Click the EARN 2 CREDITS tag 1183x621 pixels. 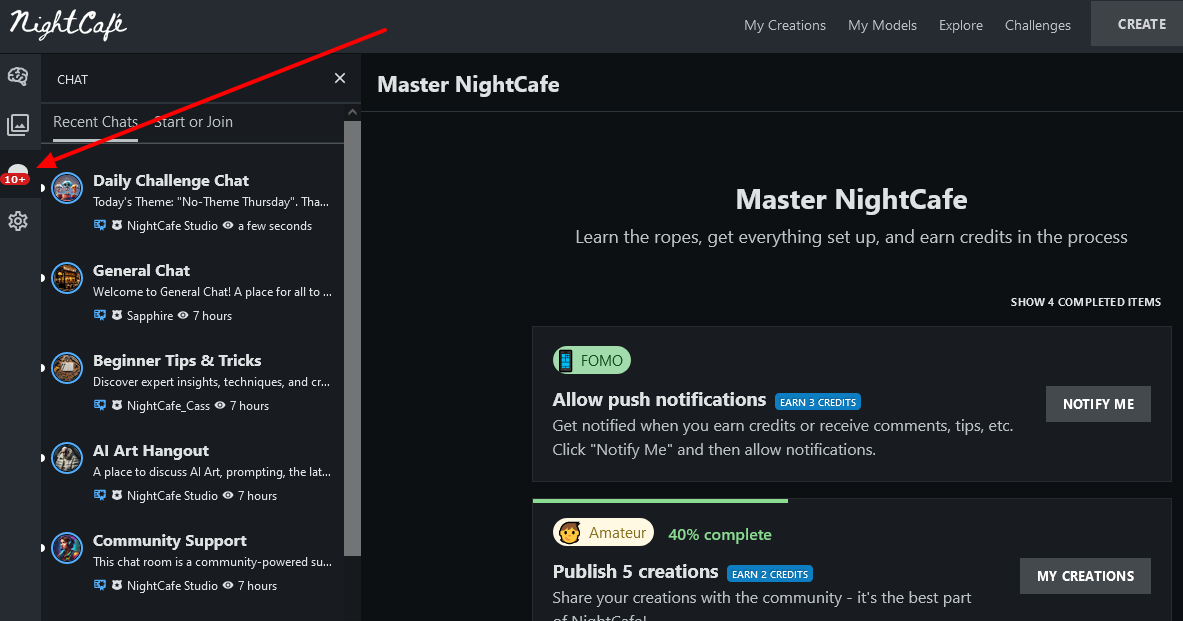[770, 574]
